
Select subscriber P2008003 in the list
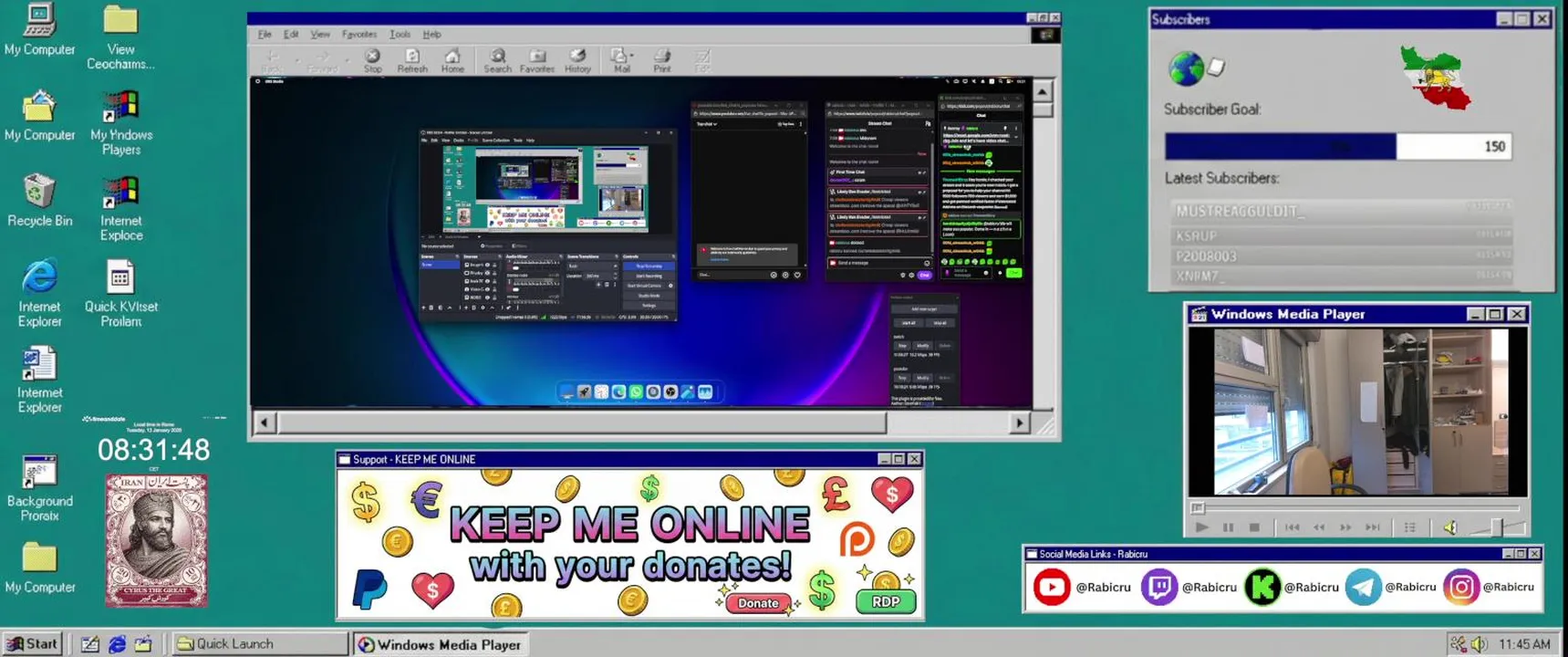(1340, 256)
